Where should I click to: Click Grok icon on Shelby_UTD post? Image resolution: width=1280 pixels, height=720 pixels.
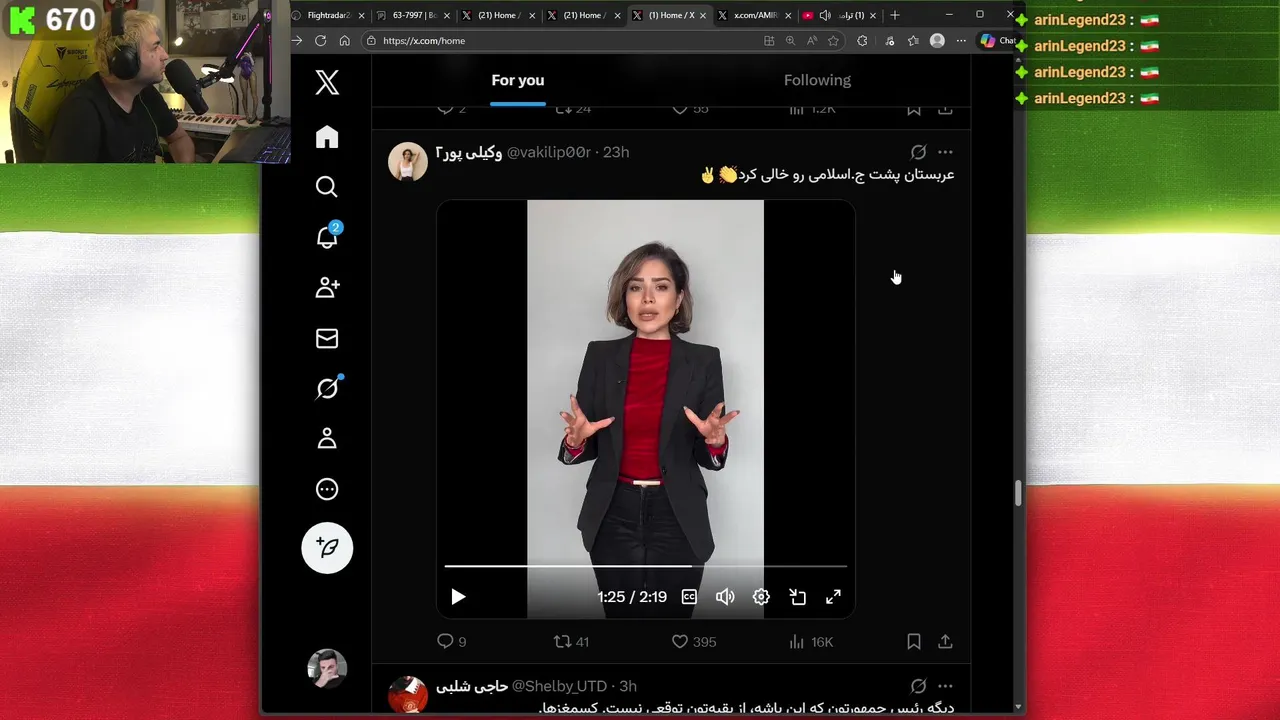pyautogui.click(x=918, y=686)
